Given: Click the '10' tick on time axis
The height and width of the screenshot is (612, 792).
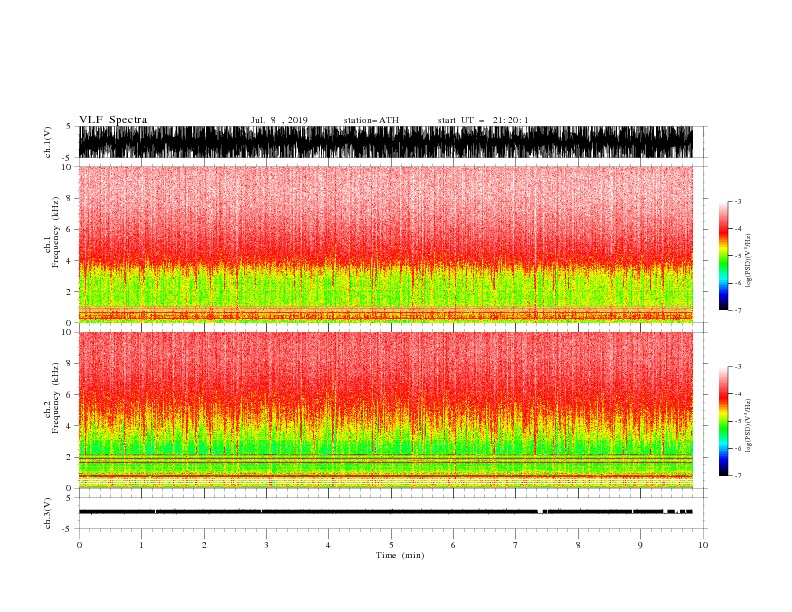Looking at the screenshot, I should (x=703, y=545).
